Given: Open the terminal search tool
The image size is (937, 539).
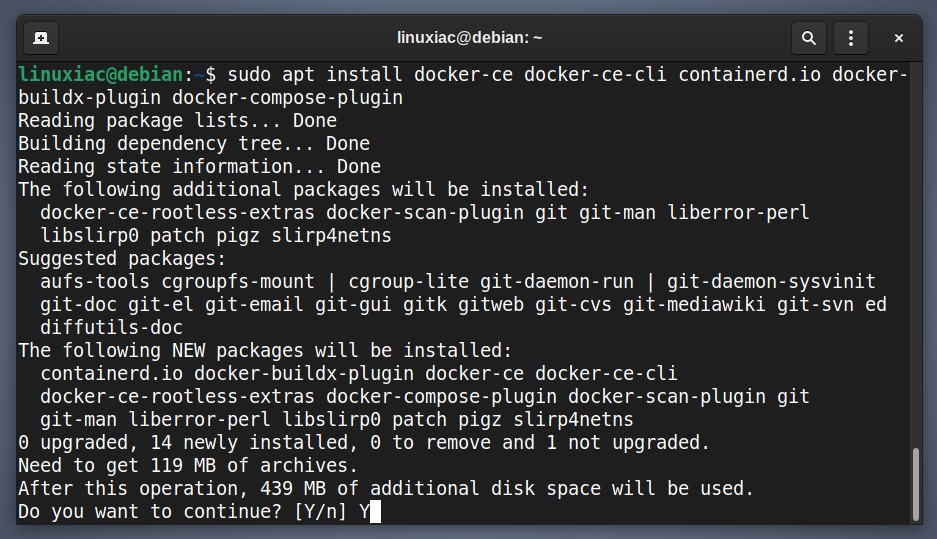Looking at the screenshot, I should pos(809,38).
